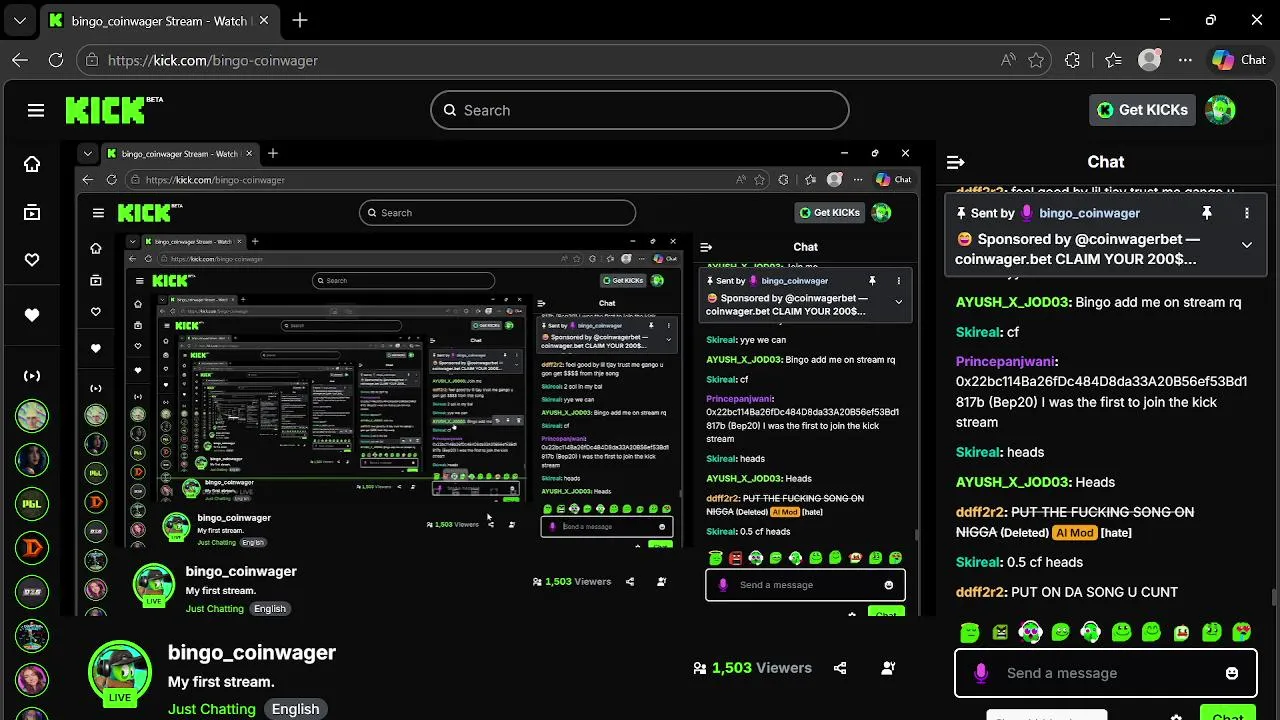This screenshot has width=1280, height=720.
Task: Add this page to favorites star
Action: pyautogui.click(x=1036, y=60)
